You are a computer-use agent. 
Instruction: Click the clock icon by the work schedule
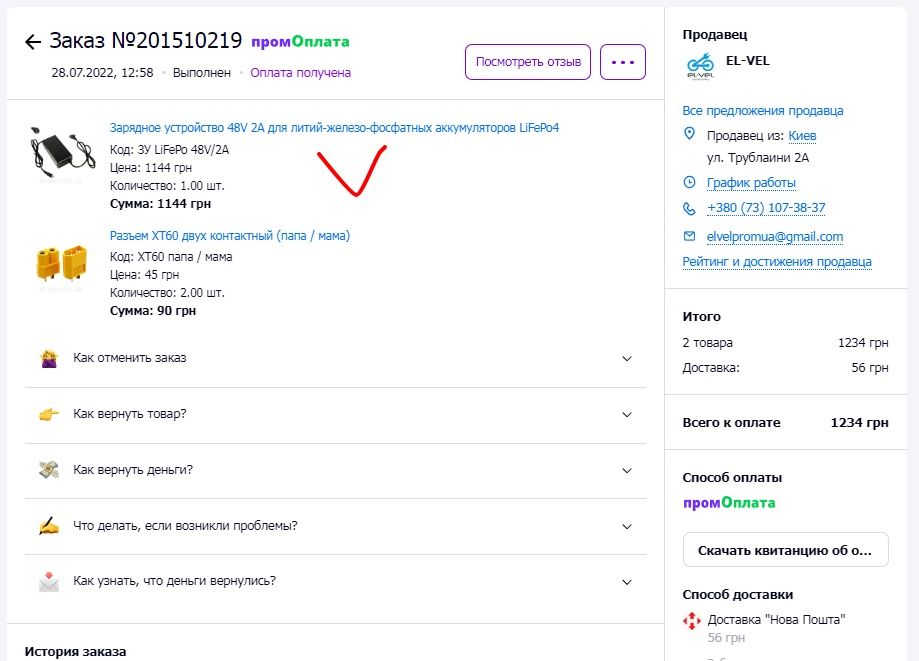(689, 182)
